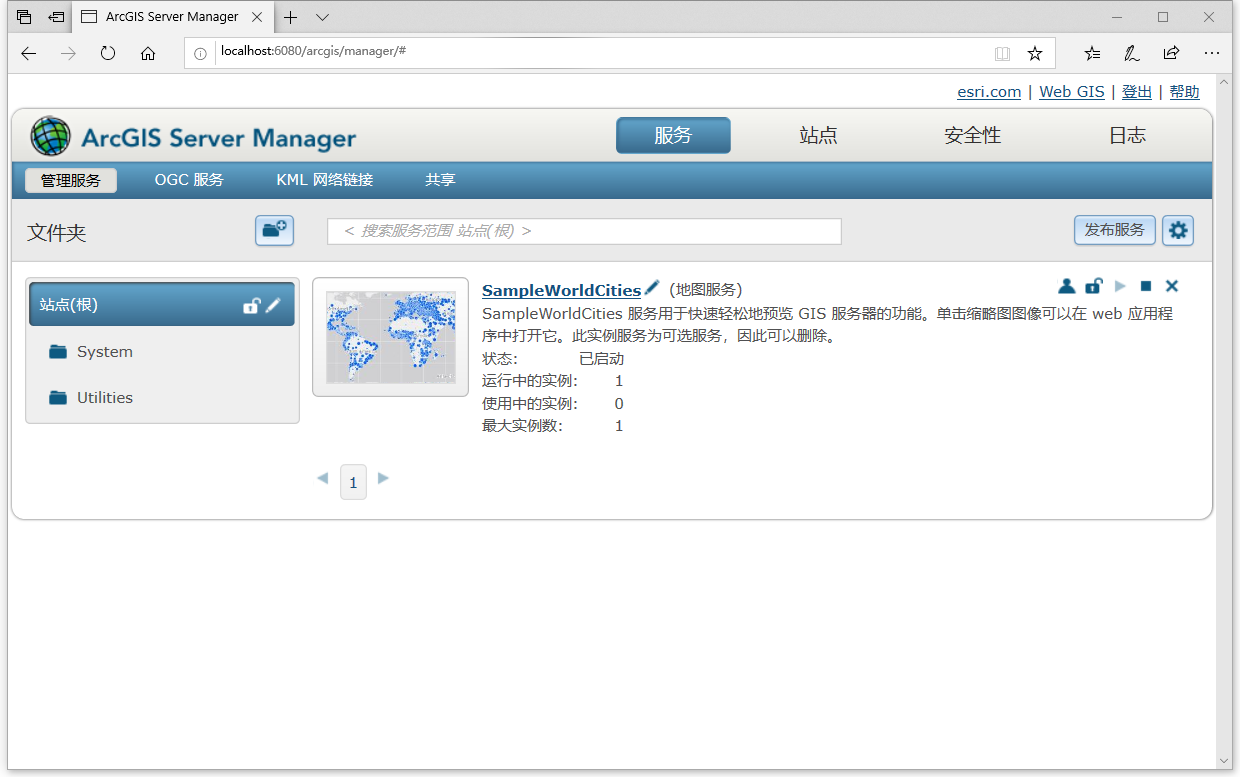
Task: Switch to the 日志 tab
Action: [x=1127, y=136]
